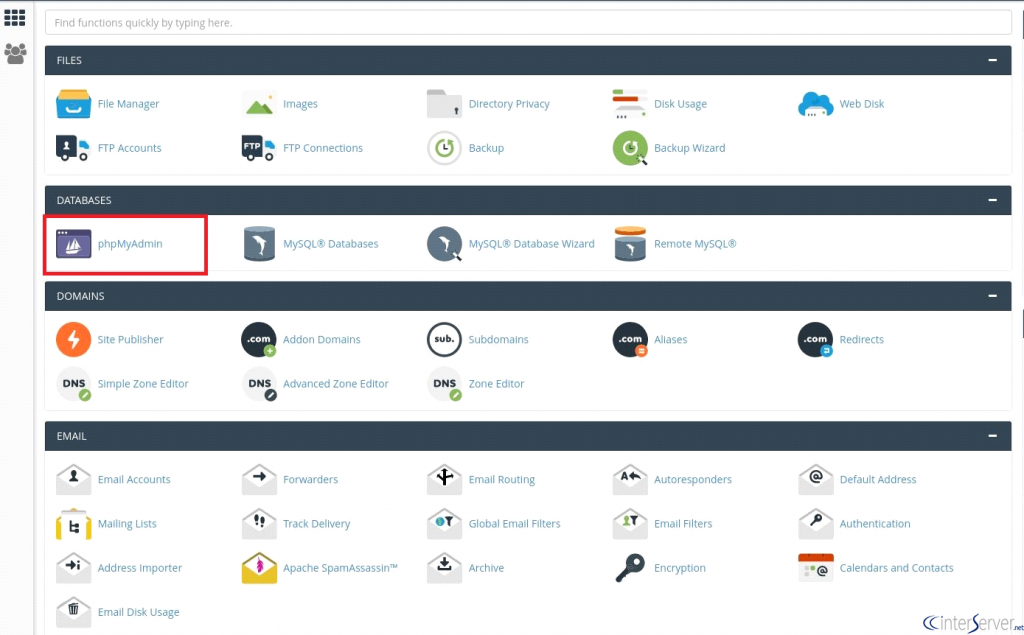Launch the phpMyAdmin icon
The height and width of the screenshot is (635, 1024).
coord(73,244)
